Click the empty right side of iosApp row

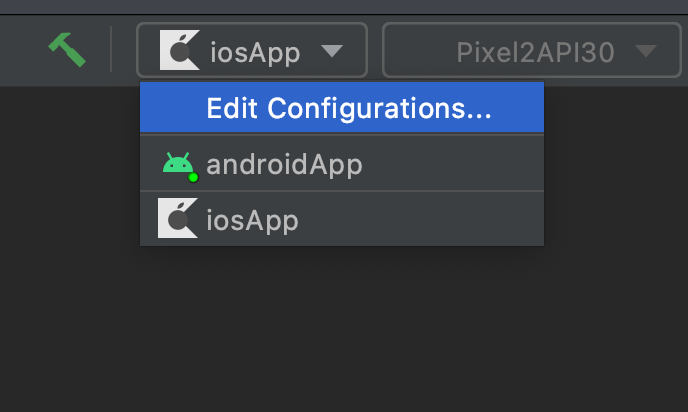(421, 219)
